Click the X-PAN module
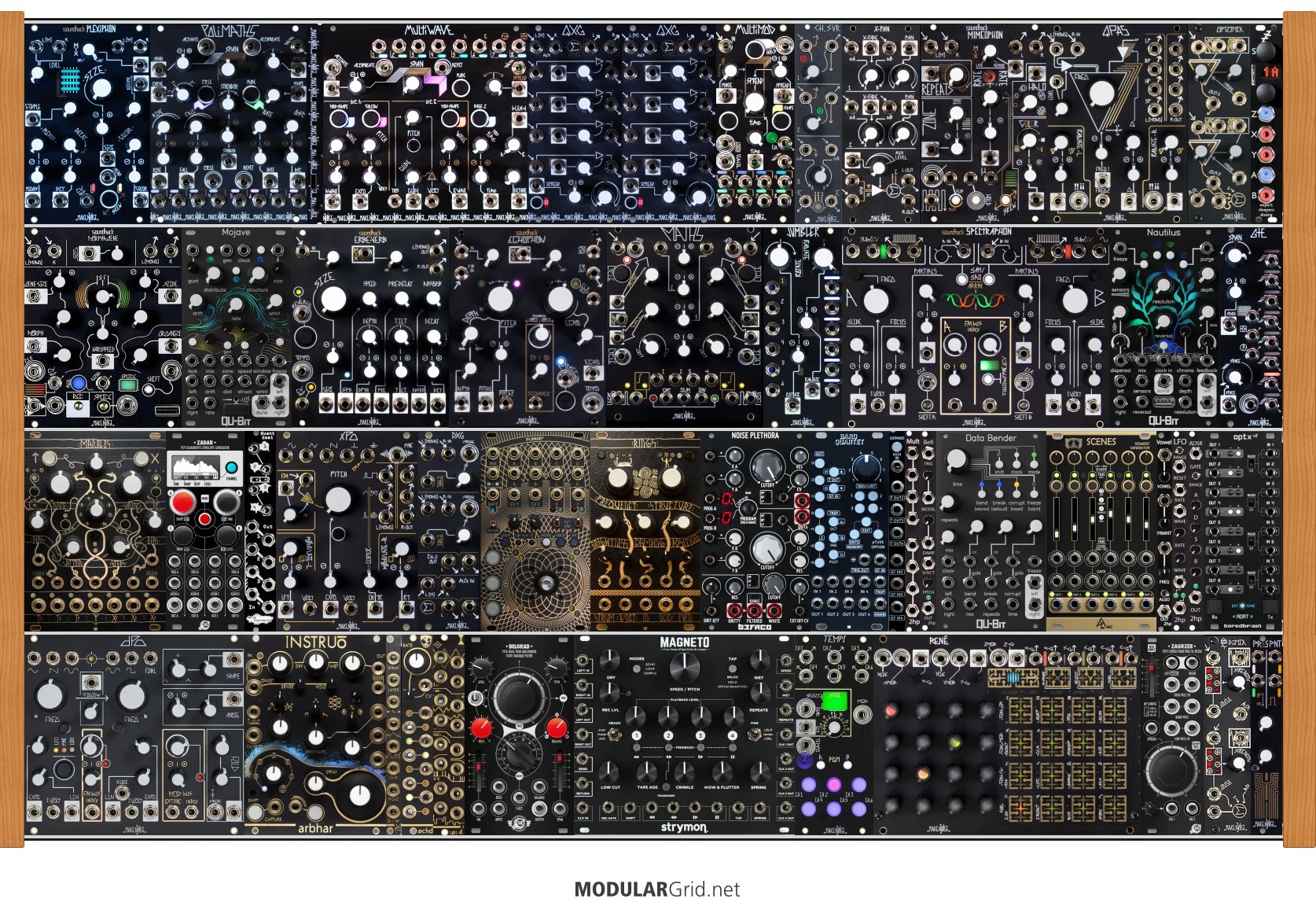 click(881, 123)
